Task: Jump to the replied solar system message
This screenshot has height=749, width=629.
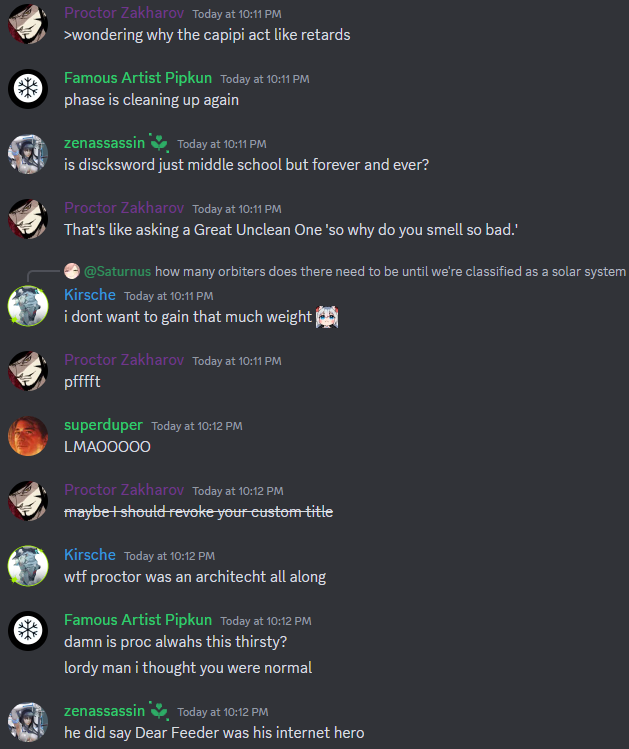Action: pos(390,271)
